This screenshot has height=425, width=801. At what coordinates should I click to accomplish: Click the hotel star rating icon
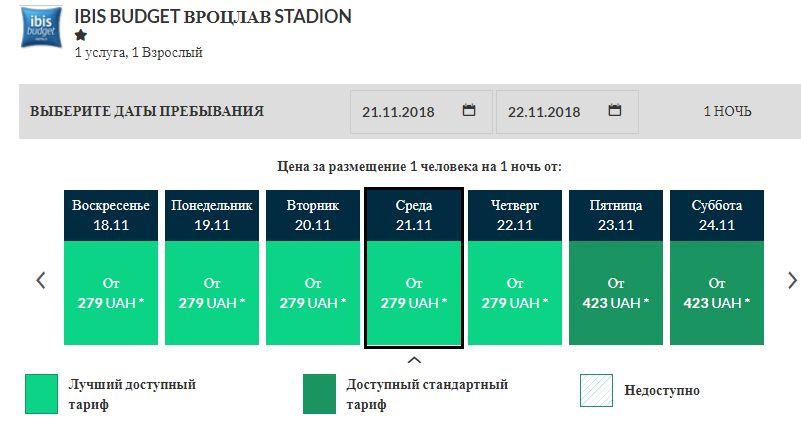(x=81, y=35)
